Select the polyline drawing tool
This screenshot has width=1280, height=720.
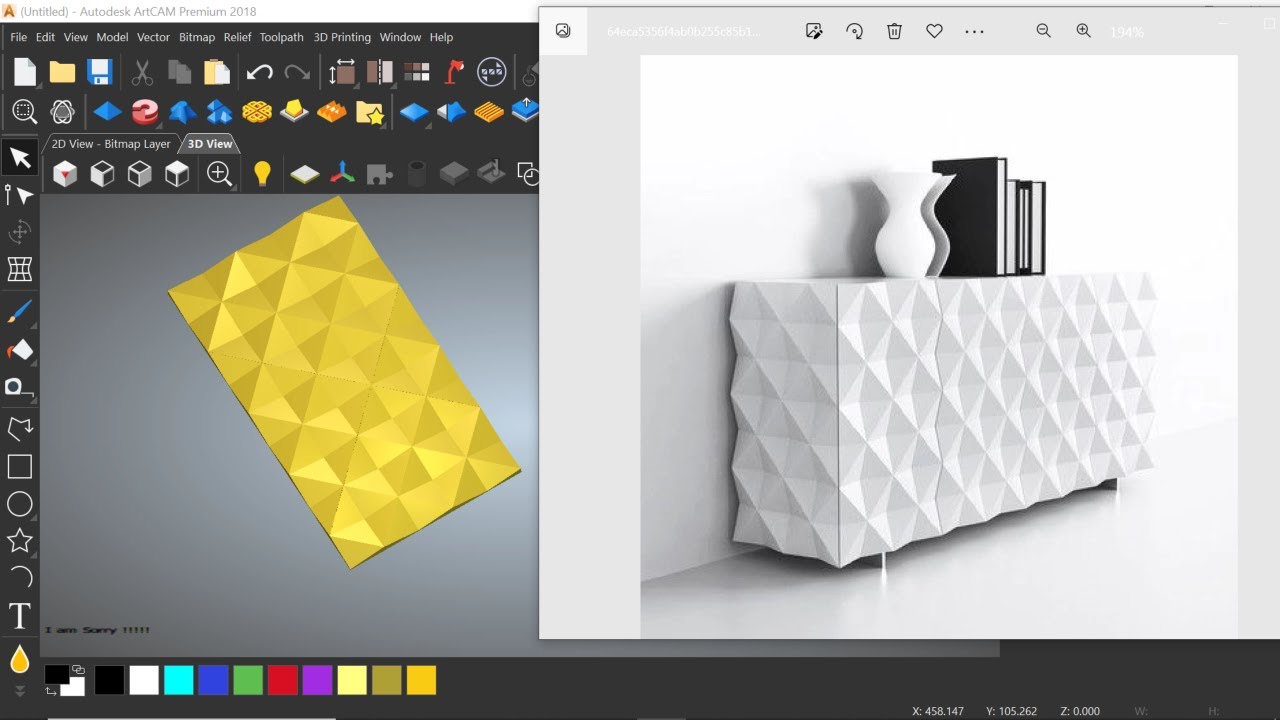pyautogui.click(x=20, y=429)
